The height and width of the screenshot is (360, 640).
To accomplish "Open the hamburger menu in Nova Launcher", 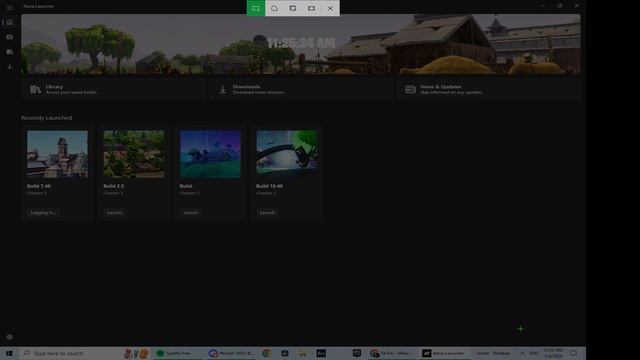I will [9, 7].
